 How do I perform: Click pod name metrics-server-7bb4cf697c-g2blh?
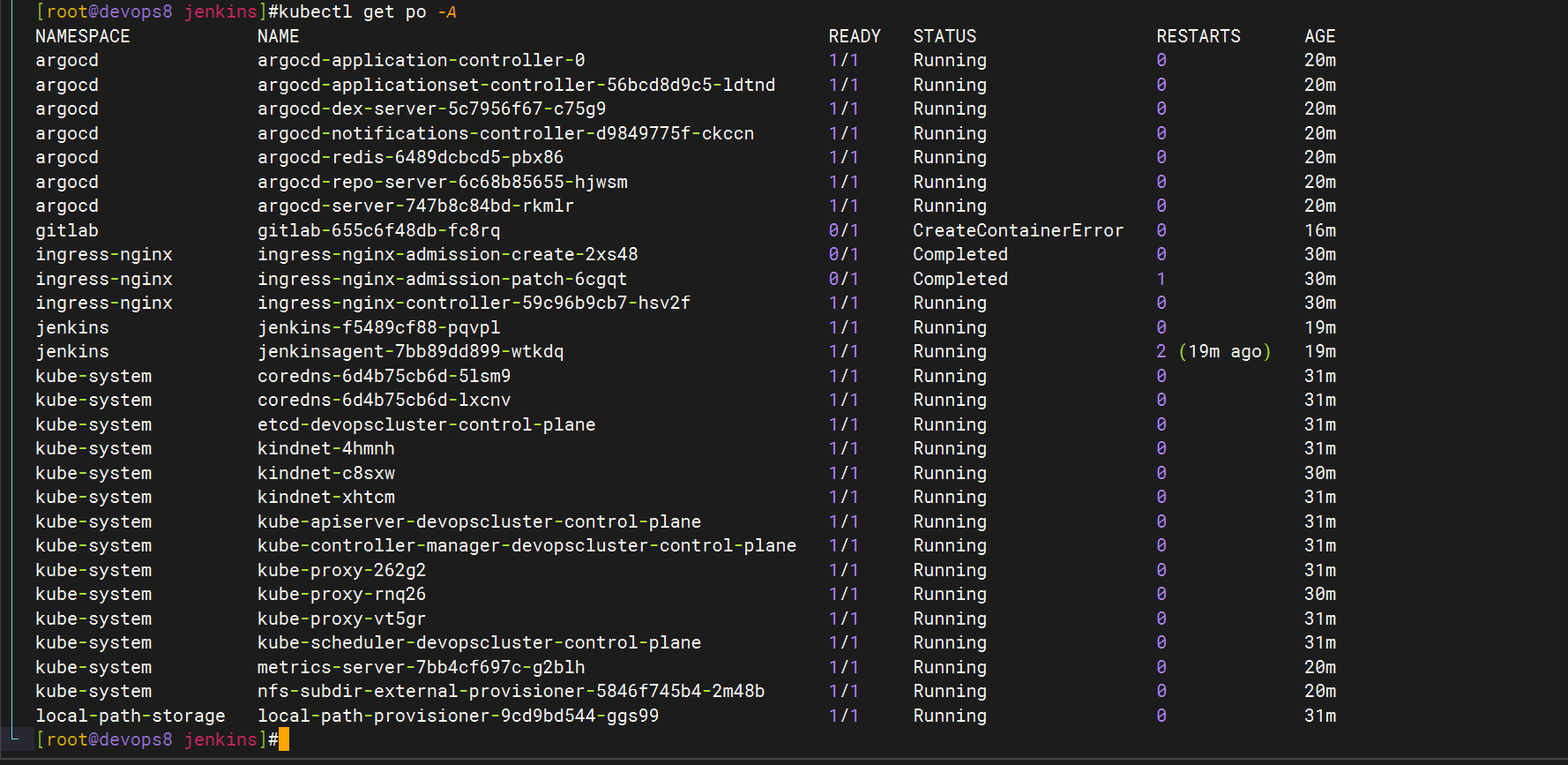pos(422,667)
